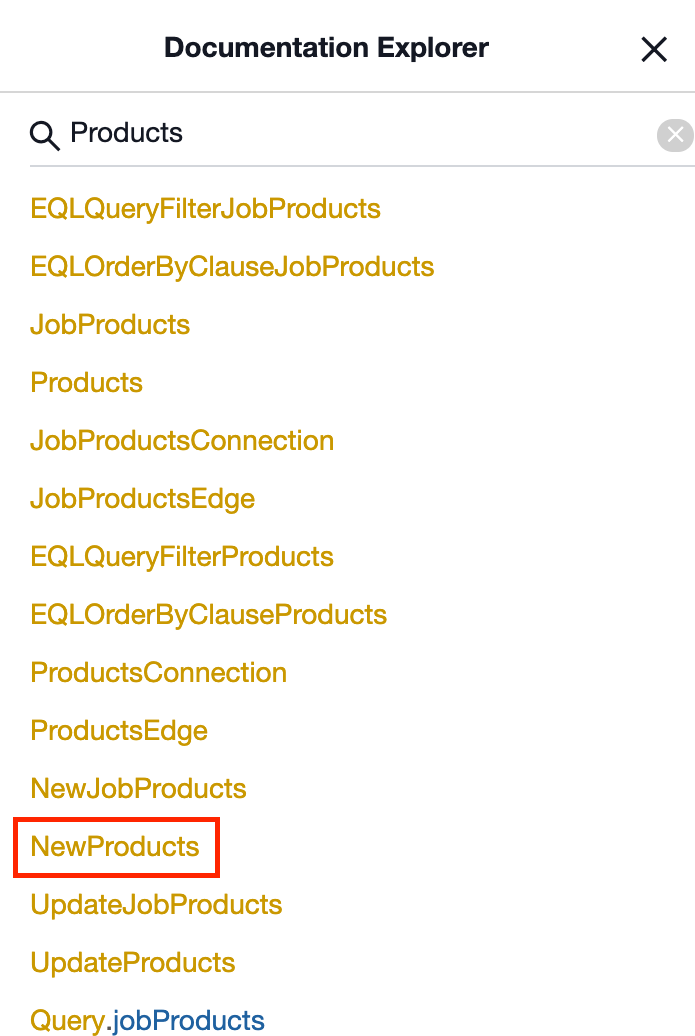695x1036 pixels.
Task: Open the UpdateProducts type
Action: [132, 962]
